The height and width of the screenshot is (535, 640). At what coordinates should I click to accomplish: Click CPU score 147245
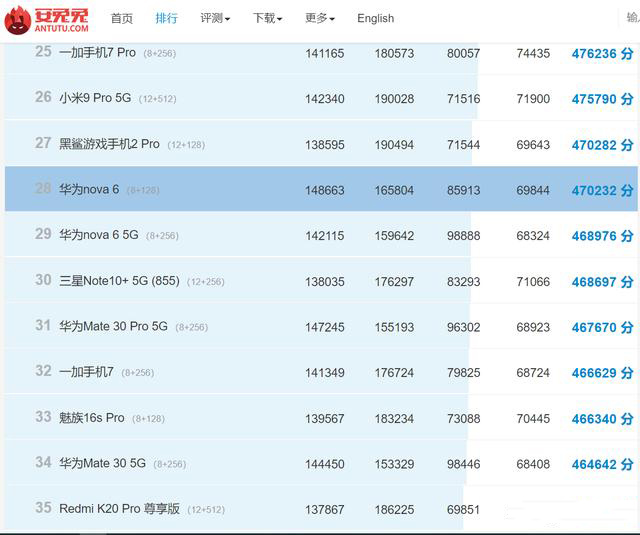[x=325, y=327]
